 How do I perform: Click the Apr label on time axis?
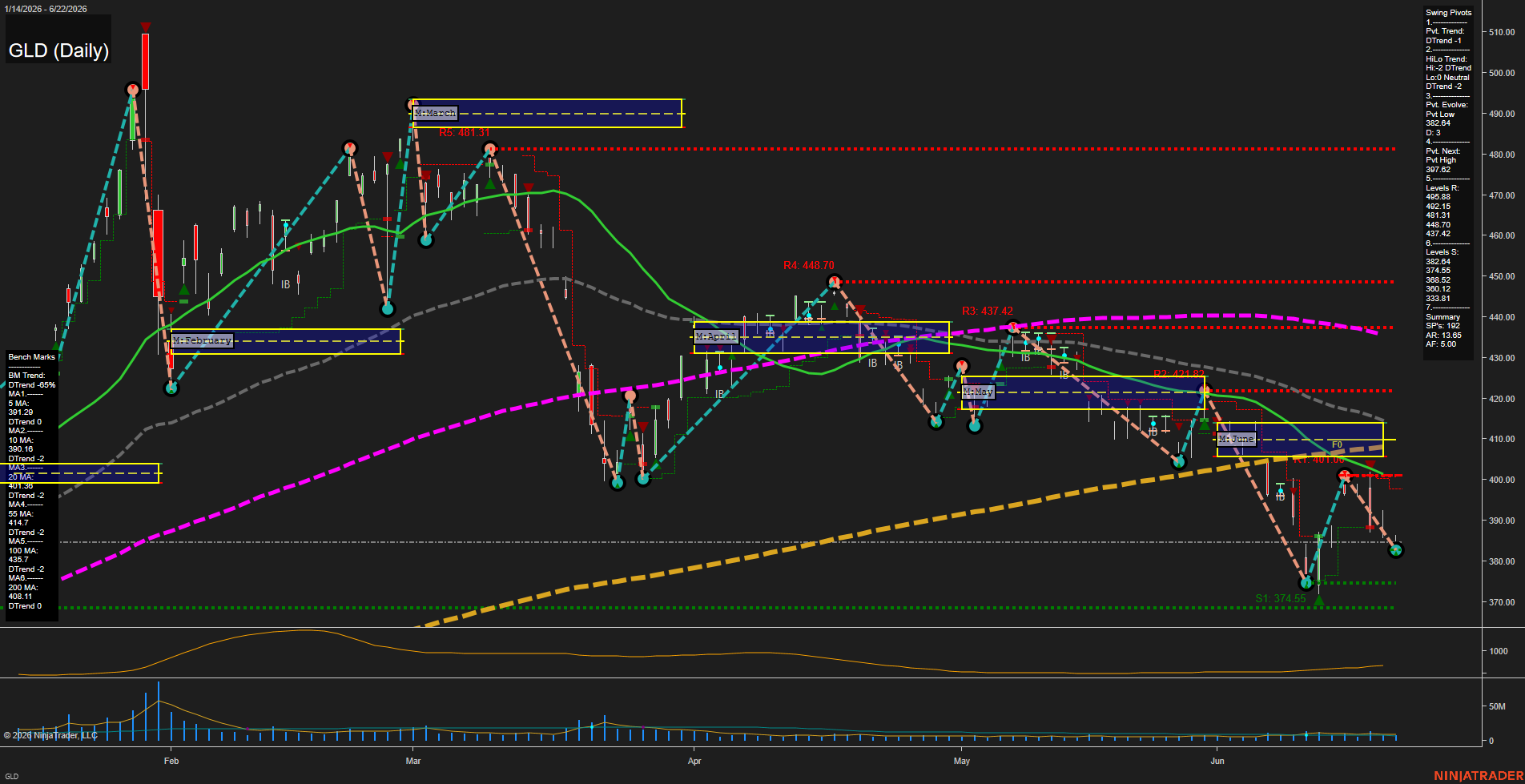coord(694,761)
